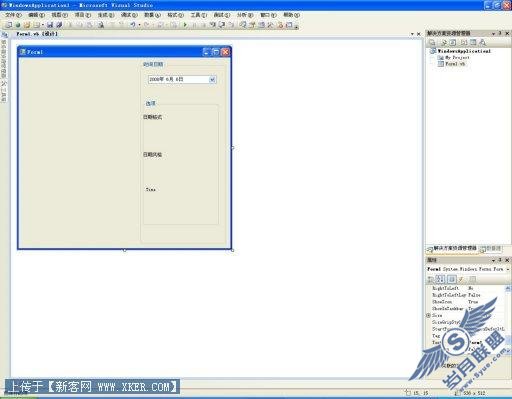The width and height of the screenshot is (512, 399).
Task: Click the Refresh icon in Solution Explorer
Action: [453, 42]
